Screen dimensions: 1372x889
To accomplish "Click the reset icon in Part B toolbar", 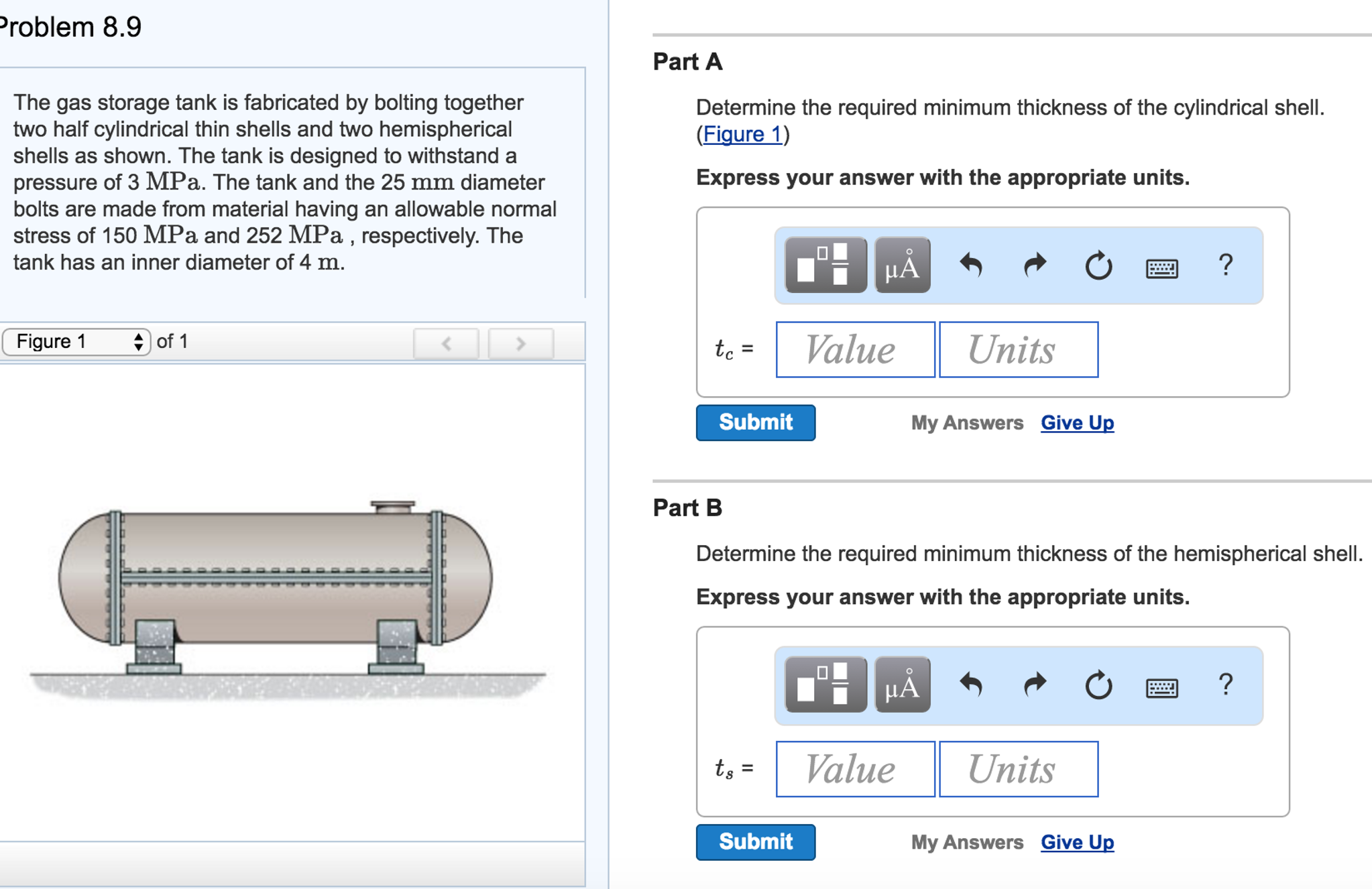I will (x=1098, y=685).
